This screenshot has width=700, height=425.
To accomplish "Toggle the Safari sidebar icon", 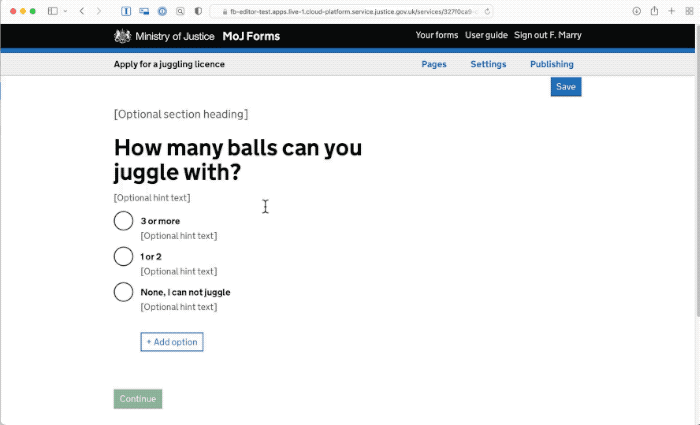I will click(x=53, y=11).
